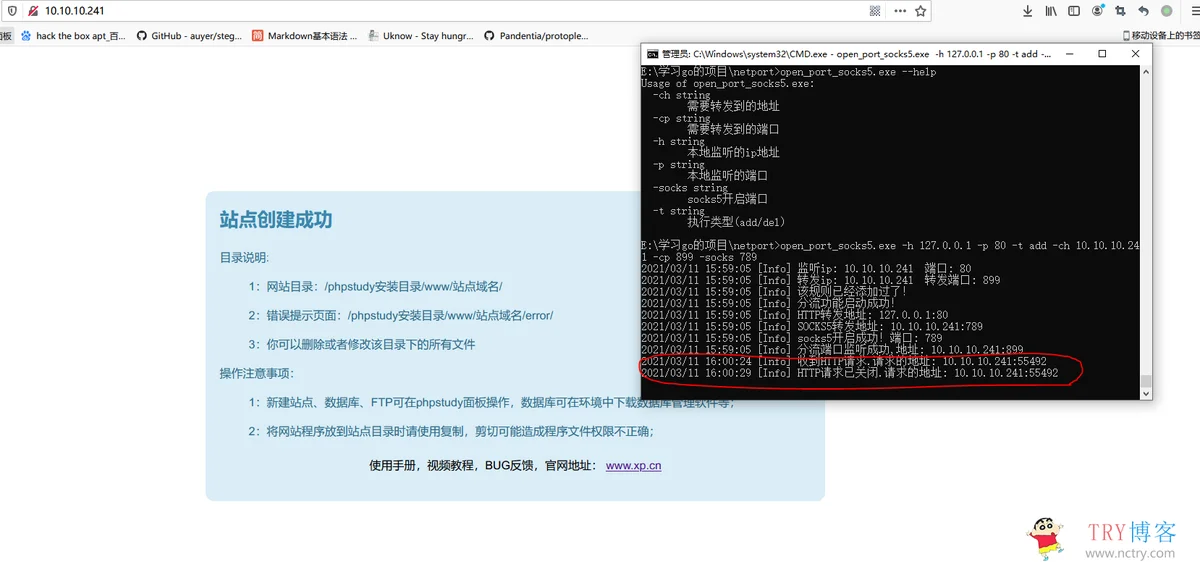This screenshot has height=562, width=1200.
Task: Click the 分流端口监听成功 log line
Action: 833,349
